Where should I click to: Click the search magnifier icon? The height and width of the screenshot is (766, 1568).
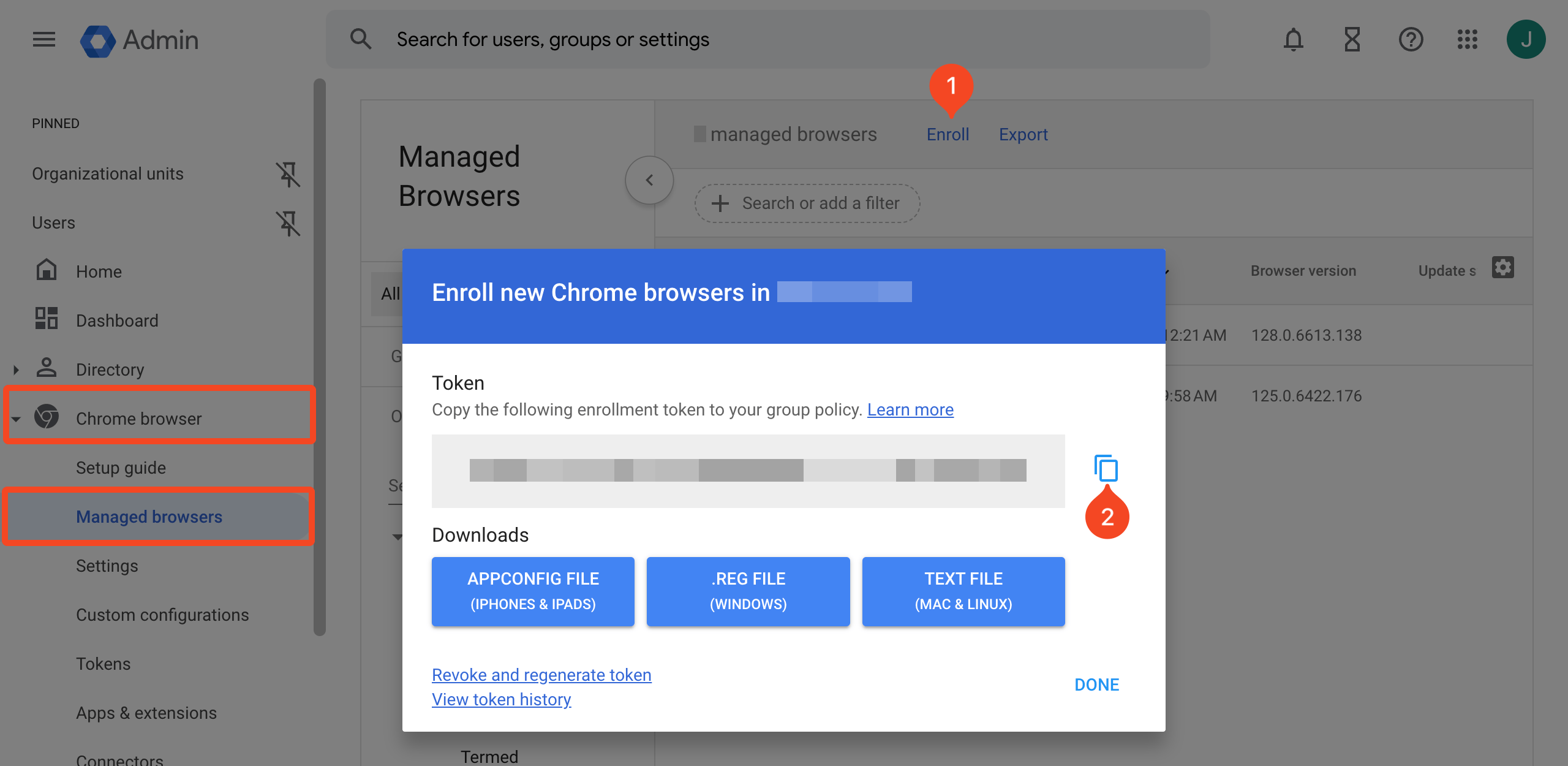pos(361,39)
